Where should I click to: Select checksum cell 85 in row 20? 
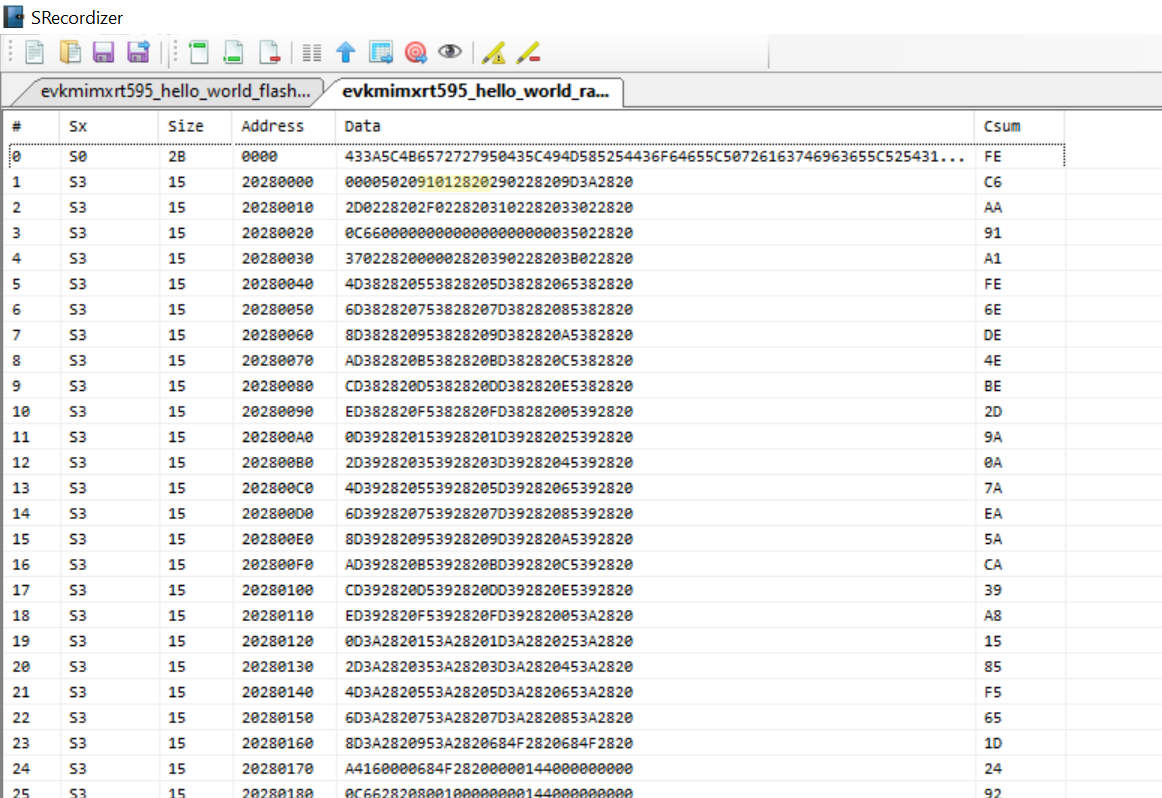[1019, 667]
